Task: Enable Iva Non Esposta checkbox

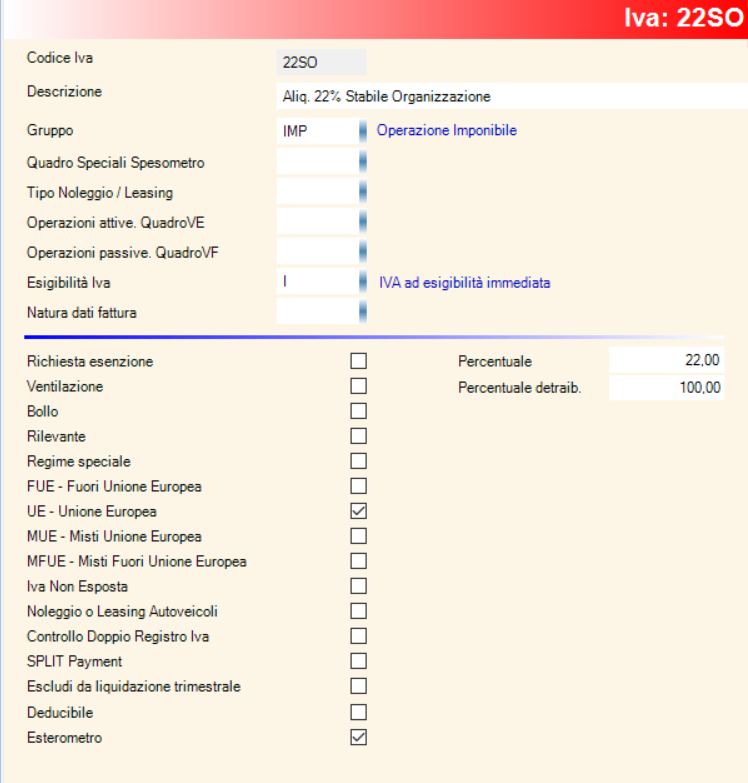Action: 359,586
